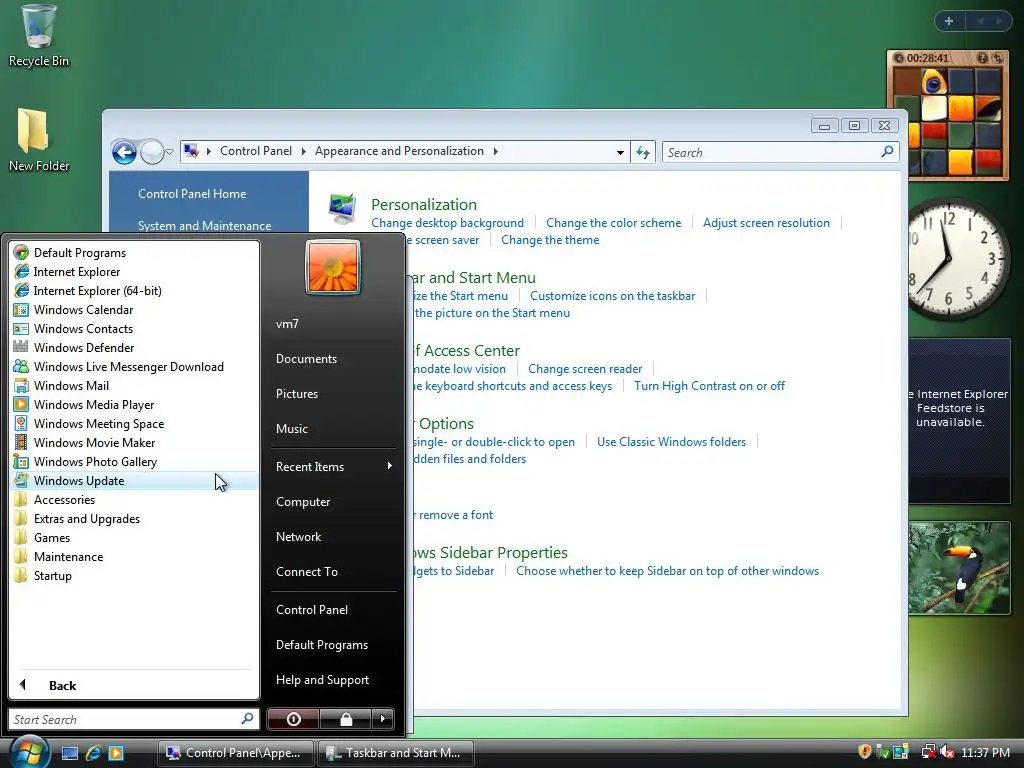Click the Personalization category icon
The height and width of the screenshot is (768, 1024).
pos(342,209)
